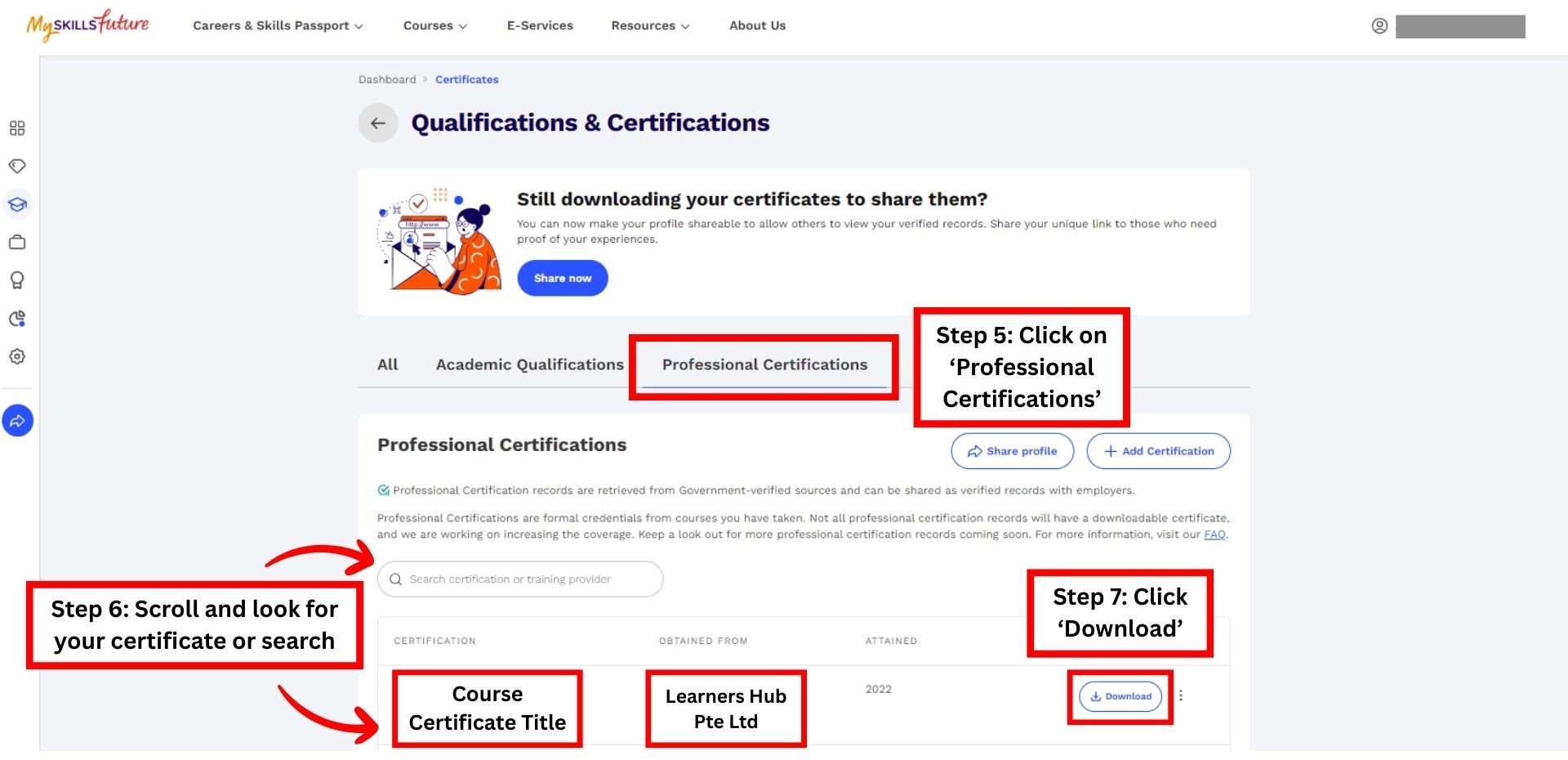Click the briefcase icon in sidebar

click(x=17, y=242)
